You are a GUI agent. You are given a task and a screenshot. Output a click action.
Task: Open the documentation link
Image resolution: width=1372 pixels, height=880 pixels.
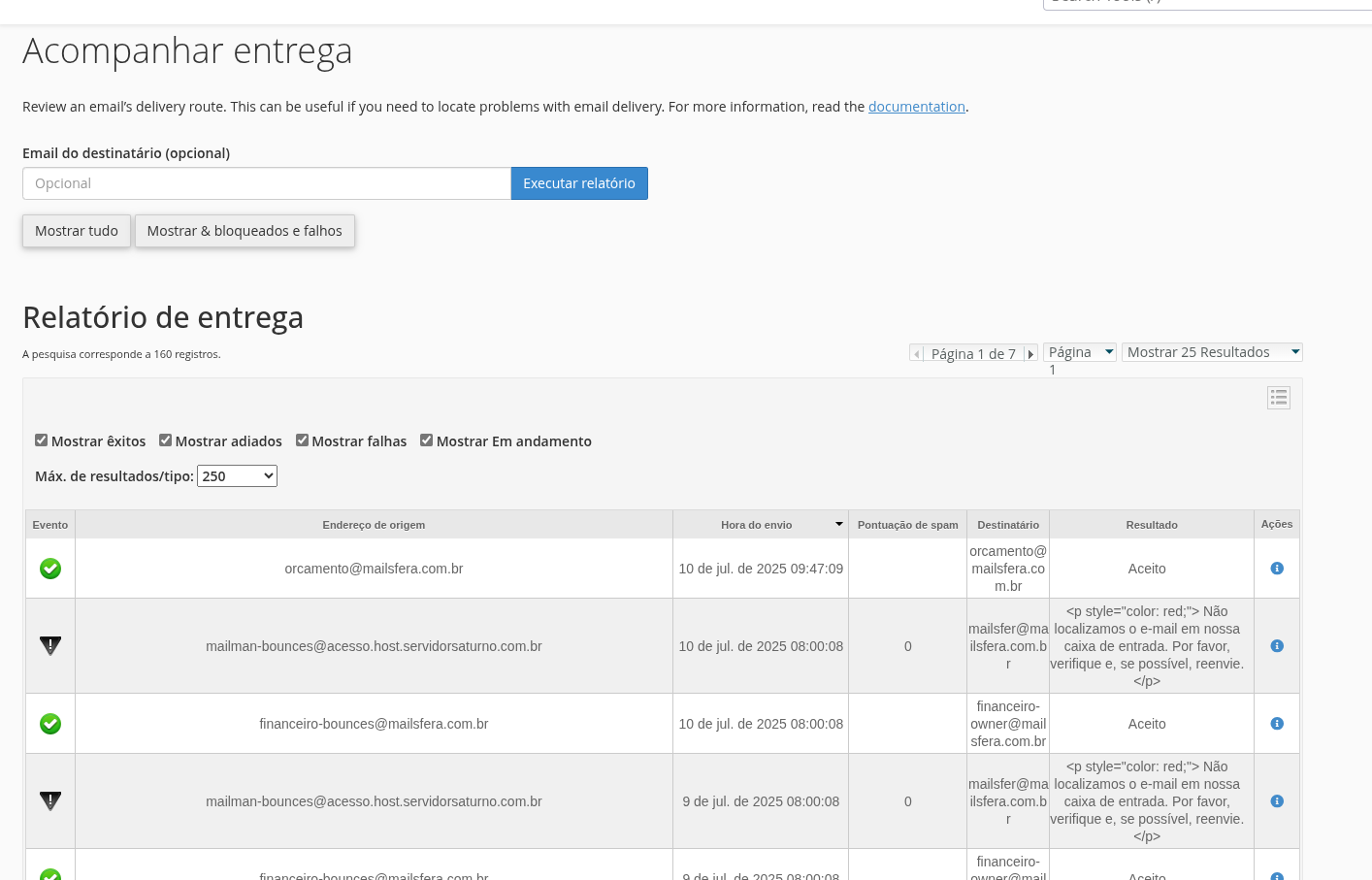click(917, 107)
